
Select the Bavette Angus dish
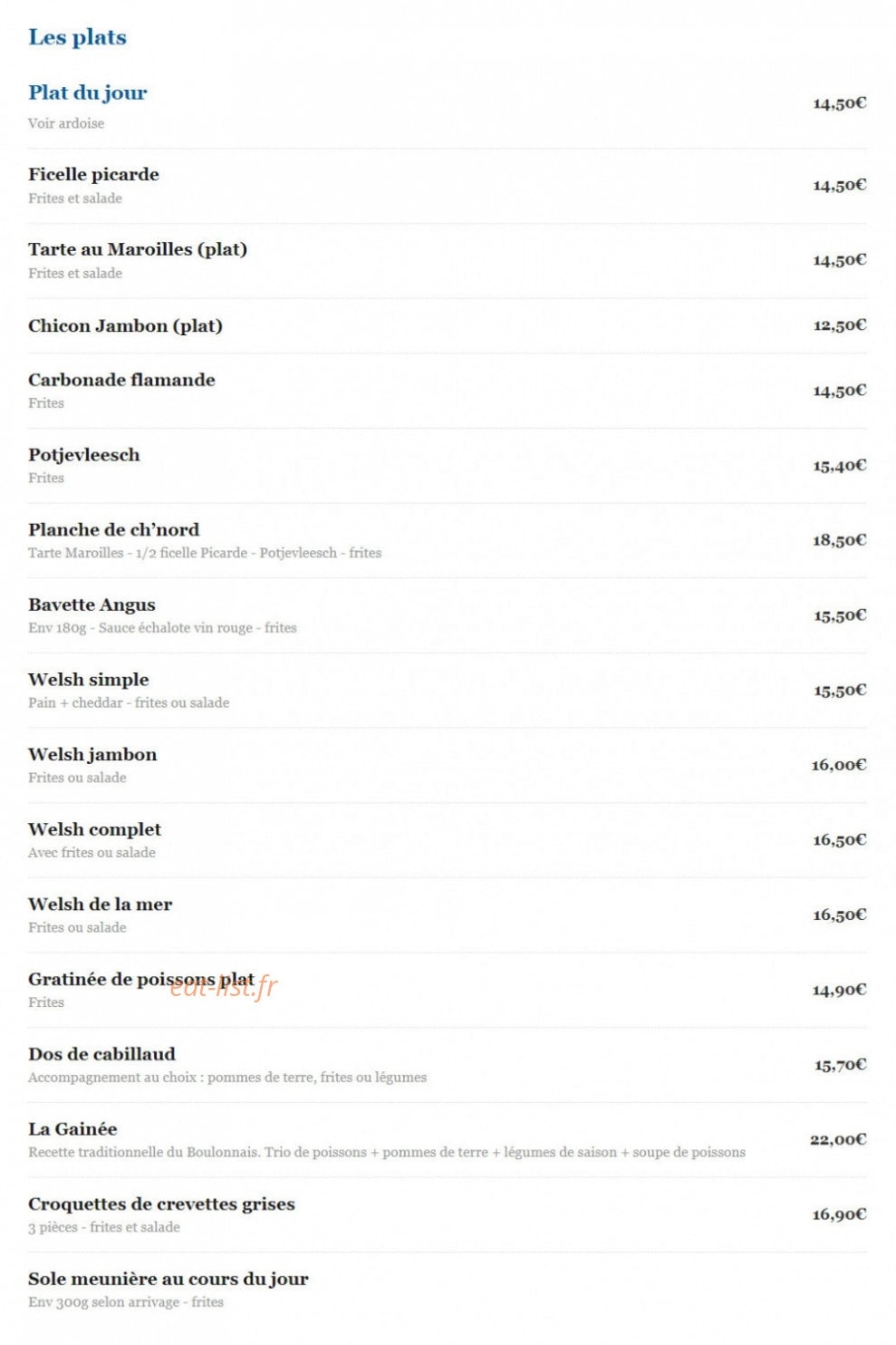click(92, 605)
